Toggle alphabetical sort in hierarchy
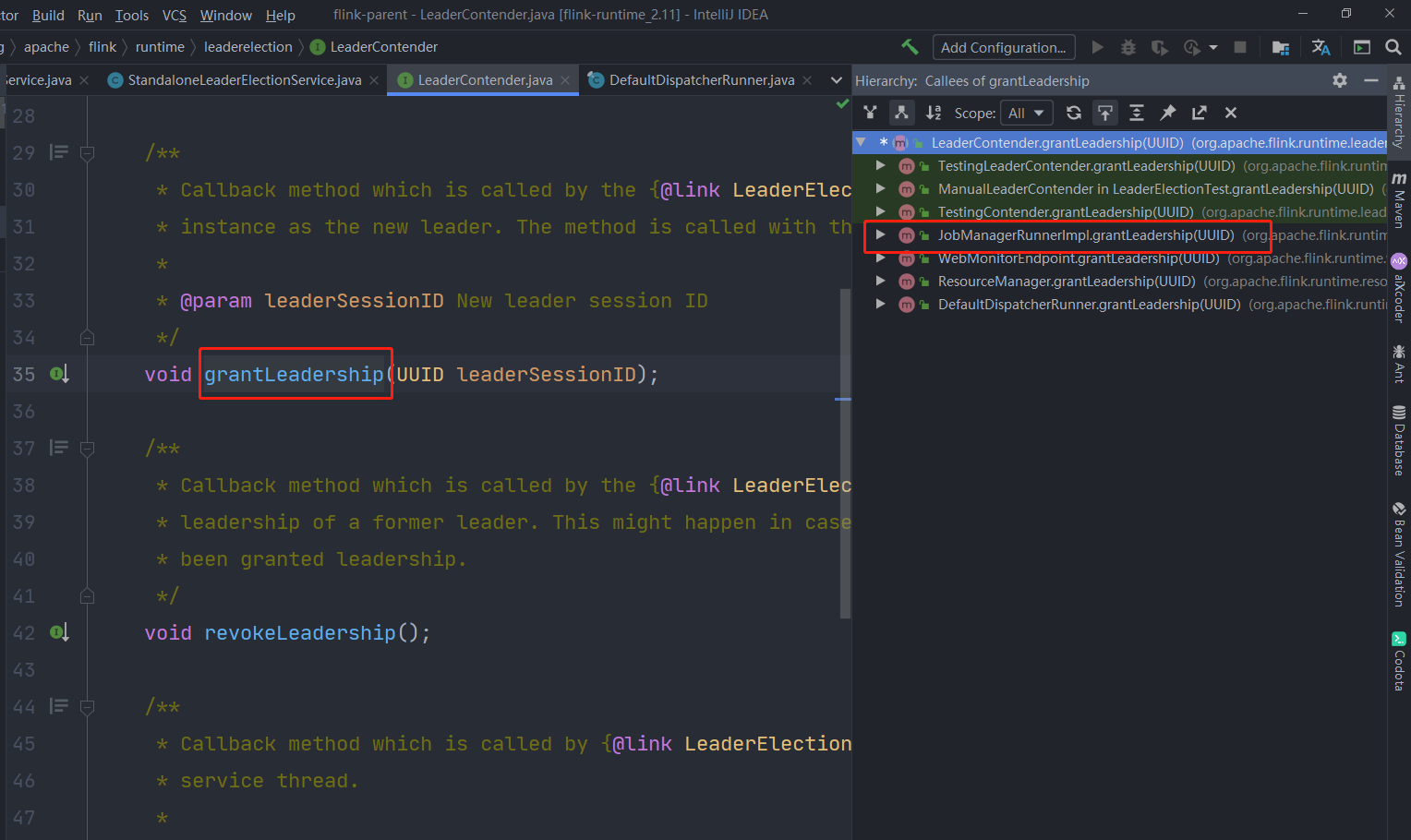Screen dimensions: 1411x840 point(934,113)
